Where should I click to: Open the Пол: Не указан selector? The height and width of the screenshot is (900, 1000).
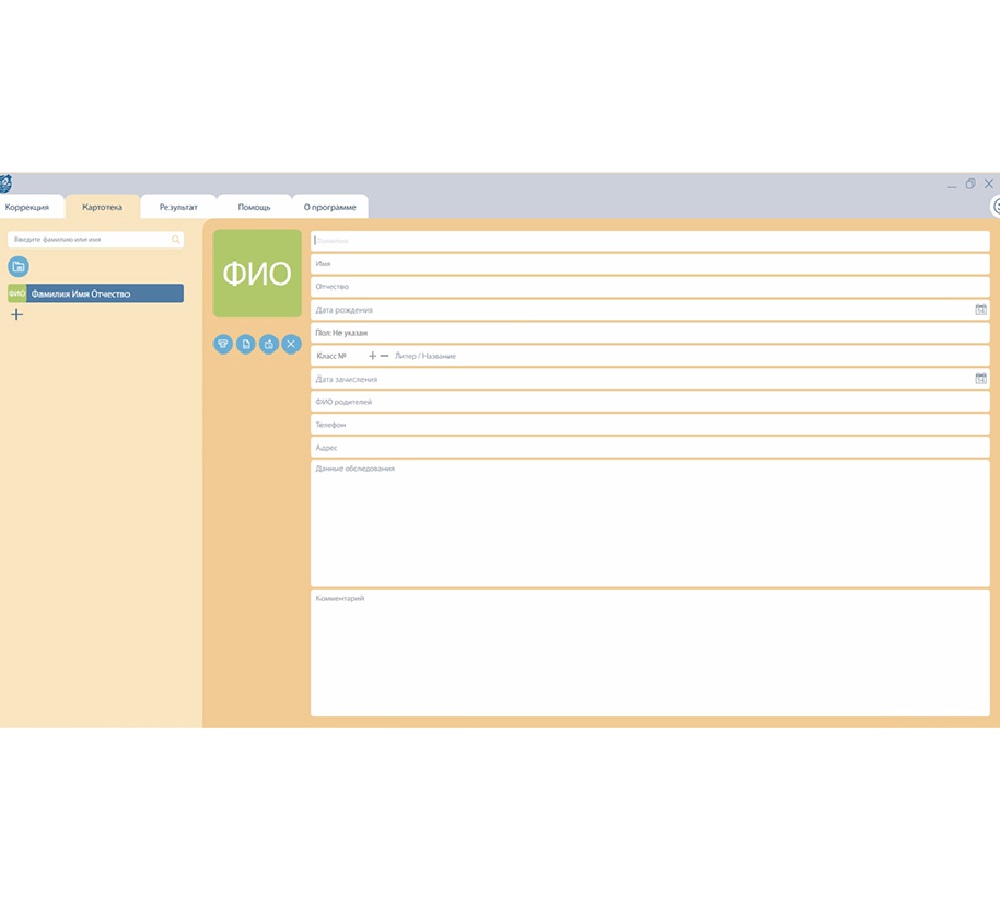(650, 333)
